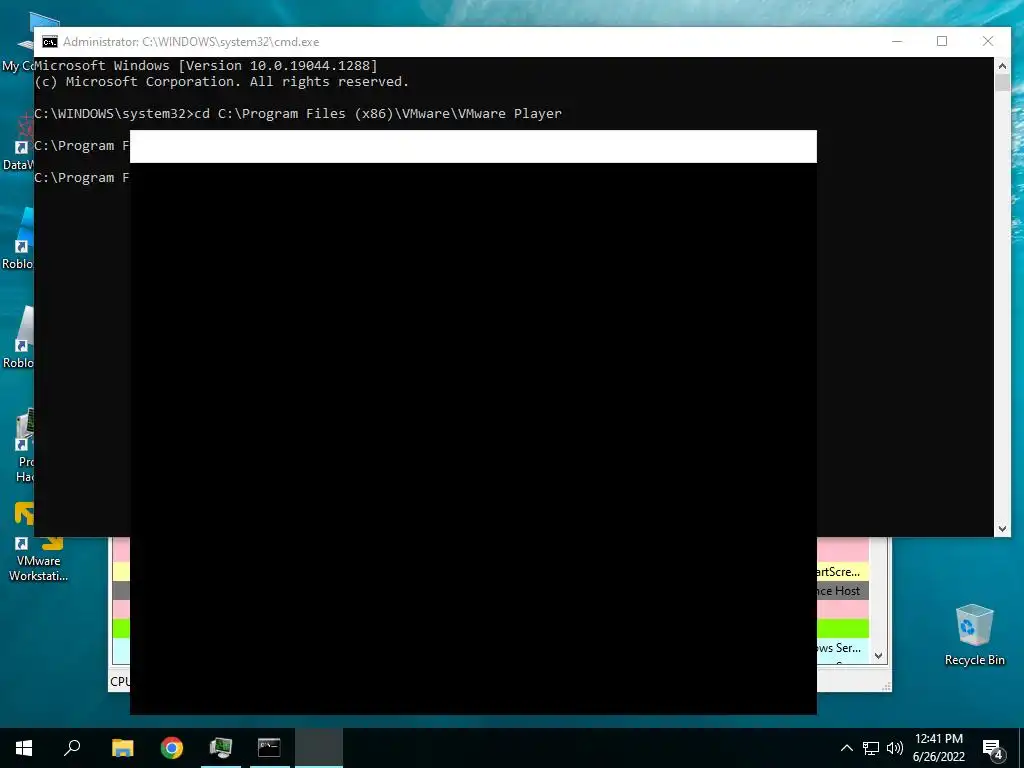Open taskbar Search magnifier
The height and width of the screenshot is (768, 1024).
pyautogui.click(x=72, y=748)
